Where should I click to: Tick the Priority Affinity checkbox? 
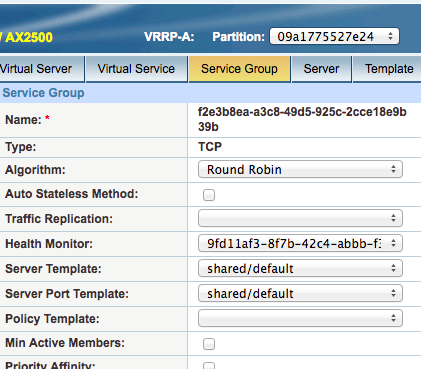point(209,366)
